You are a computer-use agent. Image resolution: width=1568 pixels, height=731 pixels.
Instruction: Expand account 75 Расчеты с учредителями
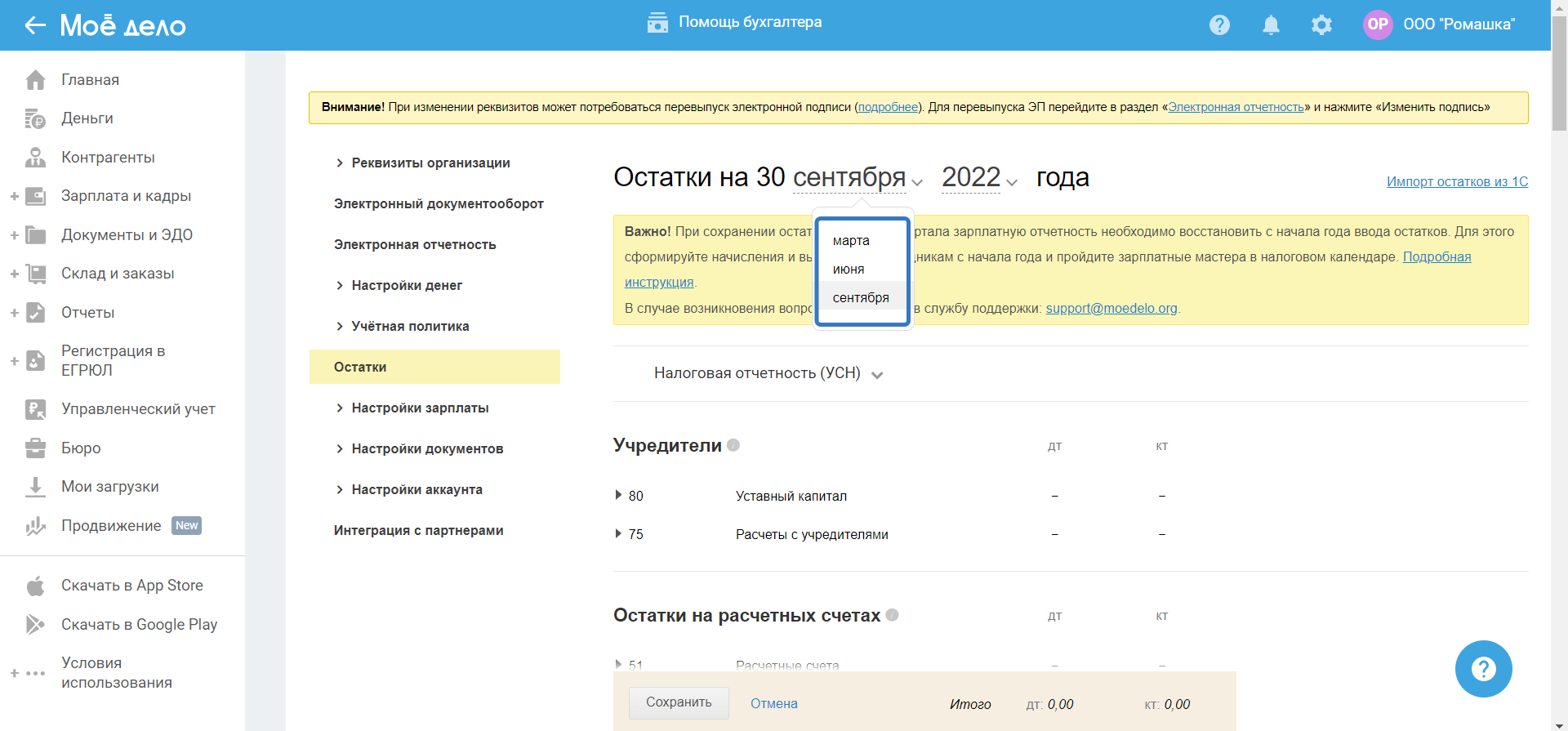click(618, 533)
